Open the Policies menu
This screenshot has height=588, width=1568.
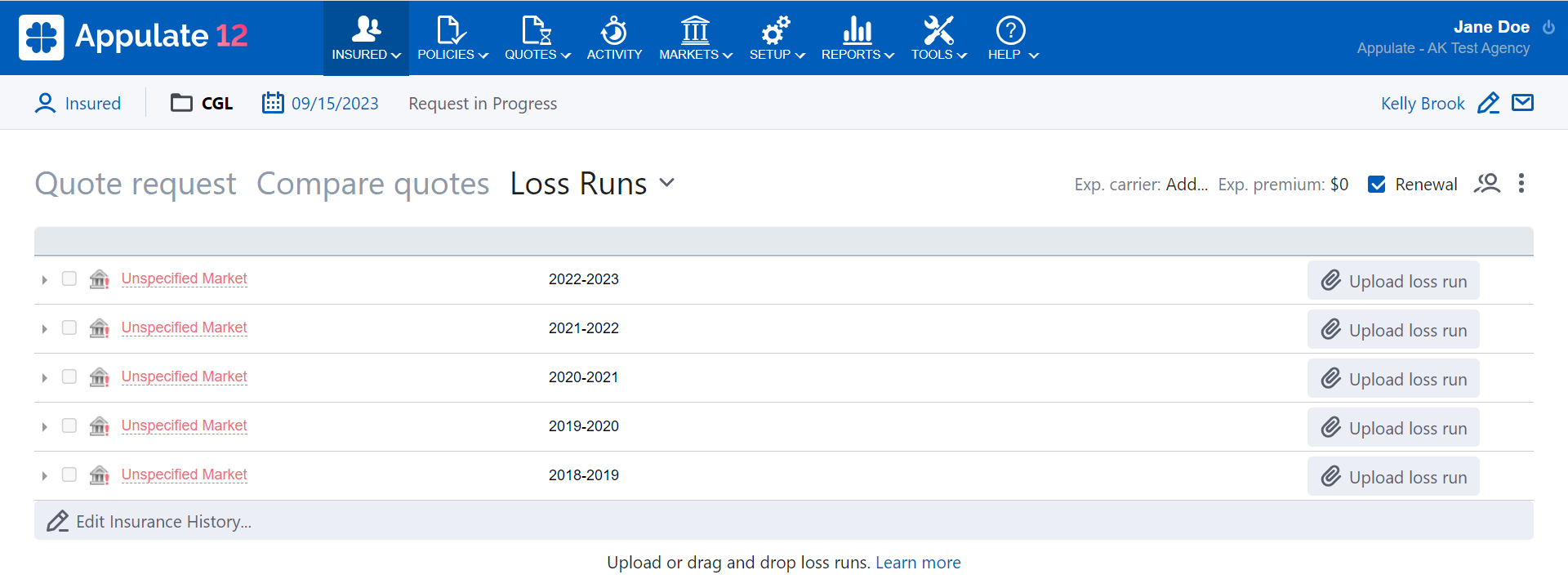pos(452,38)
